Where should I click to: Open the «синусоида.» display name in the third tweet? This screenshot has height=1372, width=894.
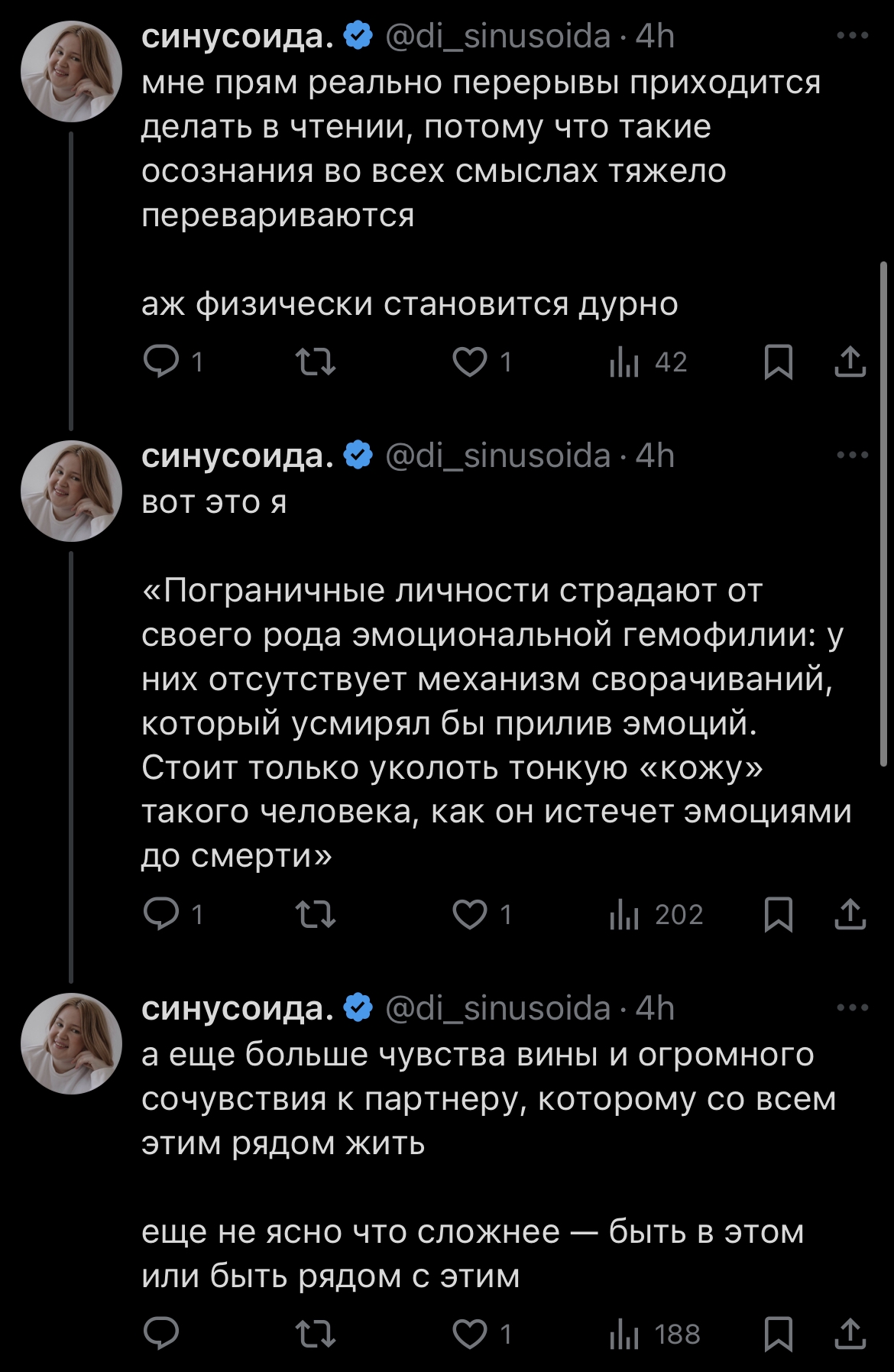(x=237, y=1008)
